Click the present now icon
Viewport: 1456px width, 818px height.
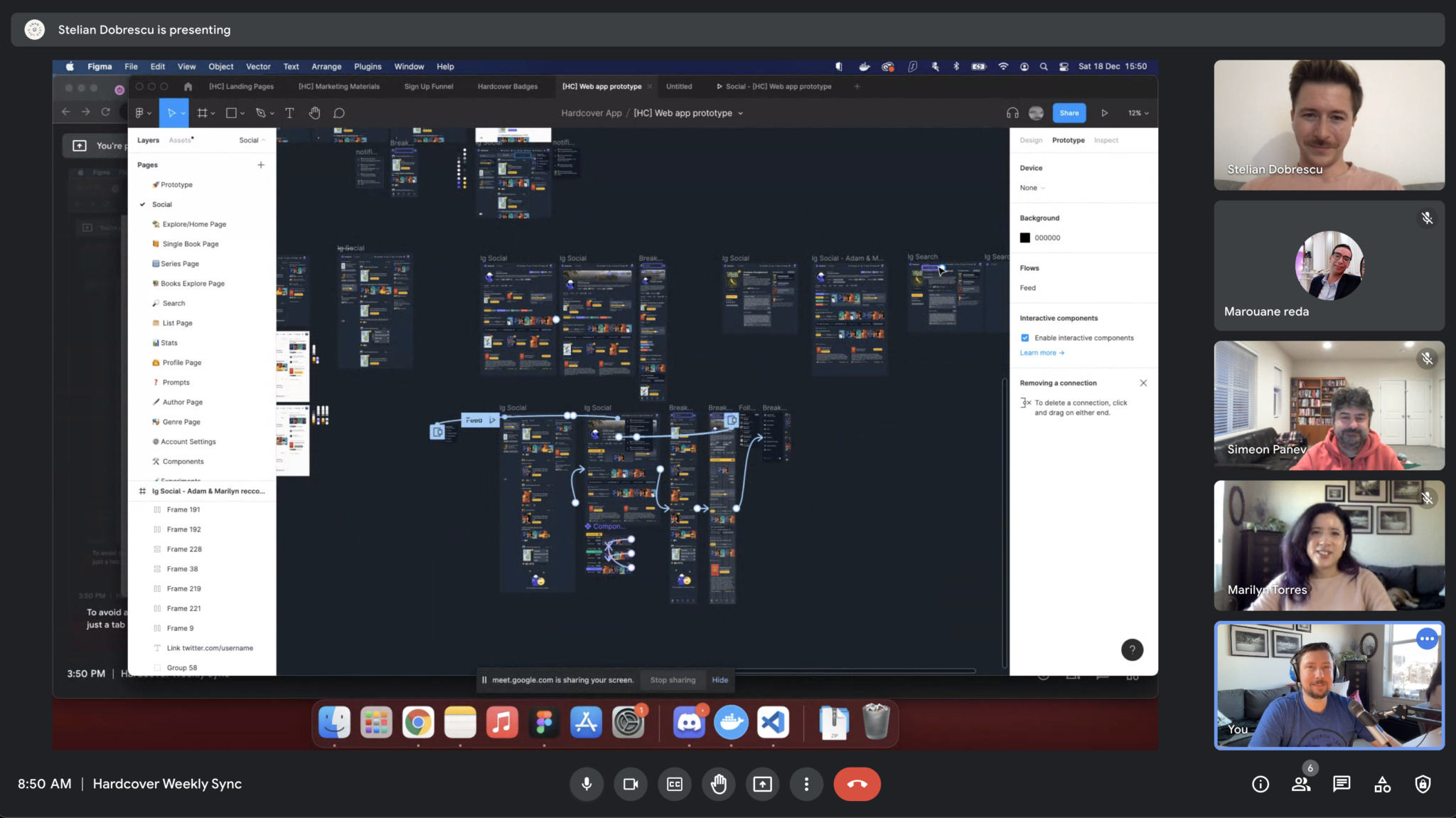click(x=763, y=784)
